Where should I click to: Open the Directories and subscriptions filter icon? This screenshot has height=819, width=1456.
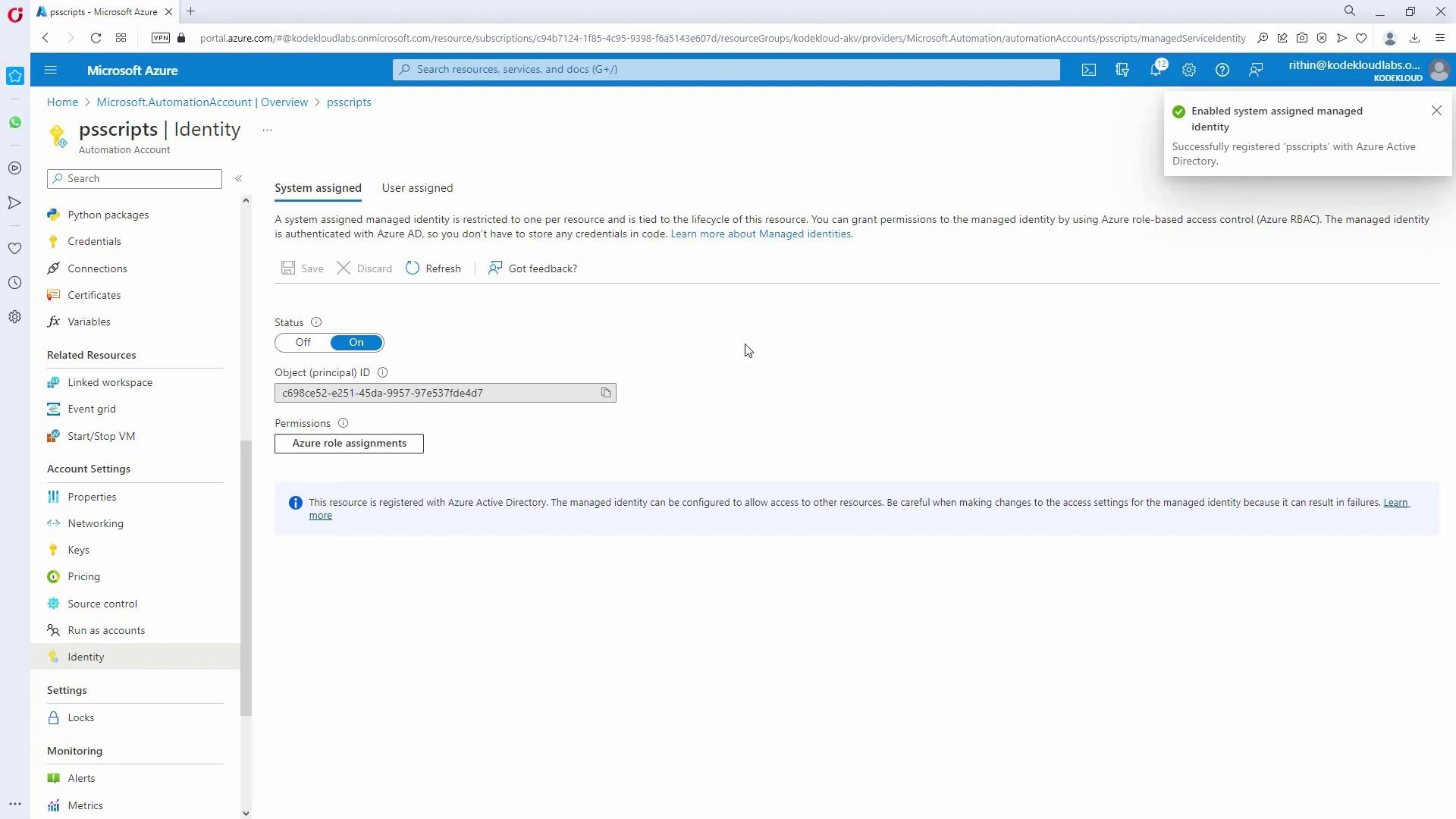pos(1122,70)
